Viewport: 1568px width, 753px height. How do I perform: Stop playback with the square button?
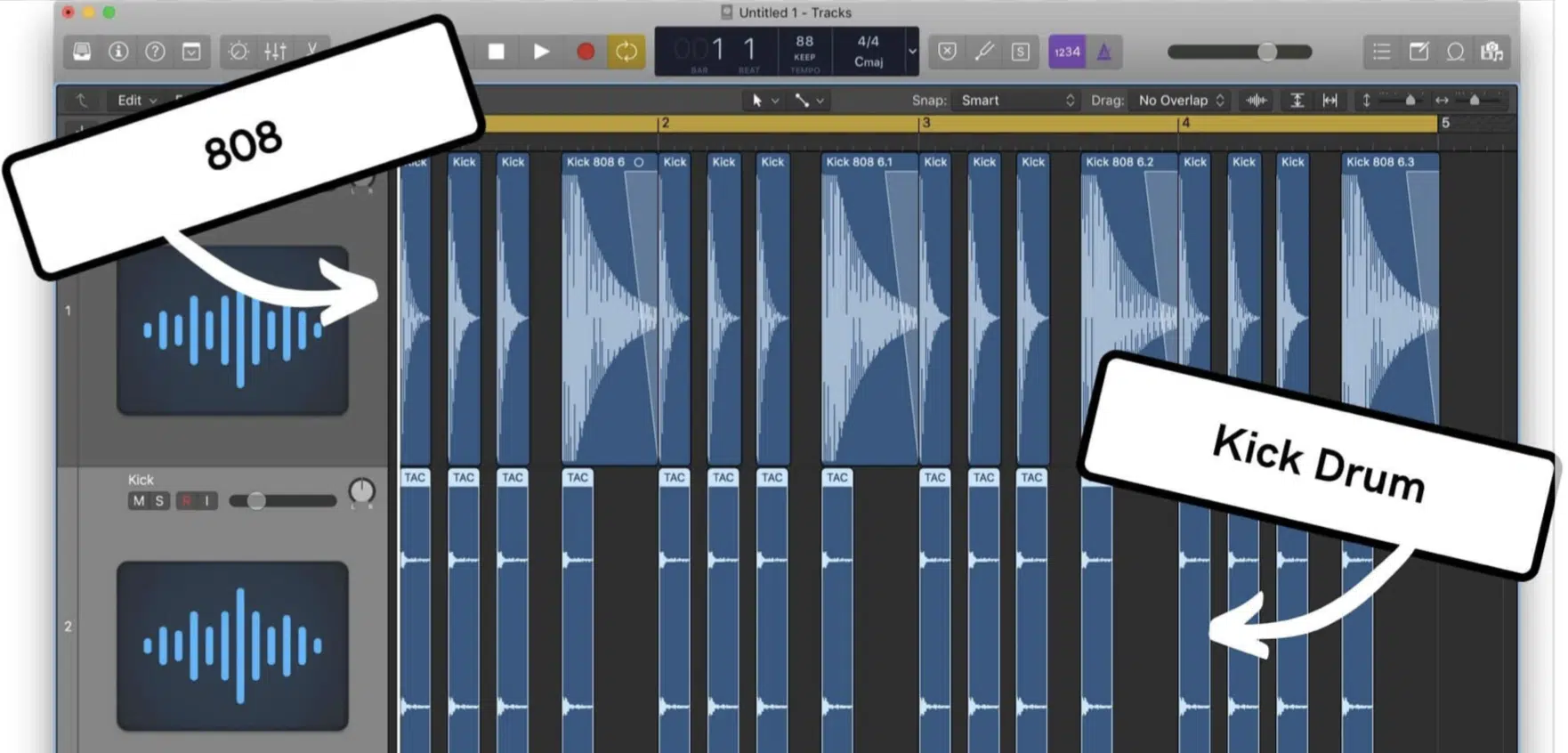[497, 52]
